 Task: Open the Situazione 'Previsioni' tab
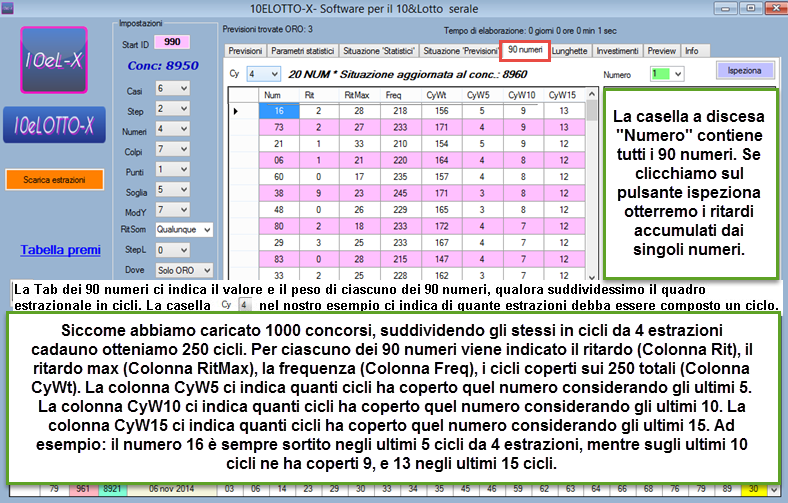(x=460, y=51)
